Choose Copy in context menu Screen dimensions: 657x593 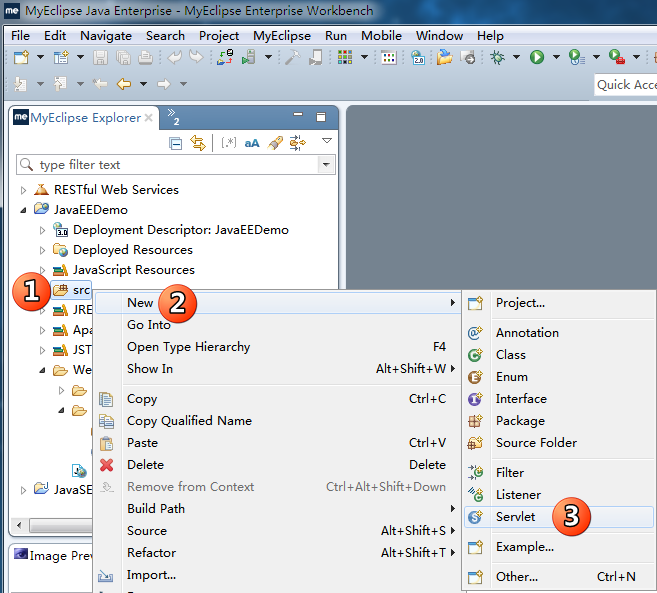pos(278,399)
